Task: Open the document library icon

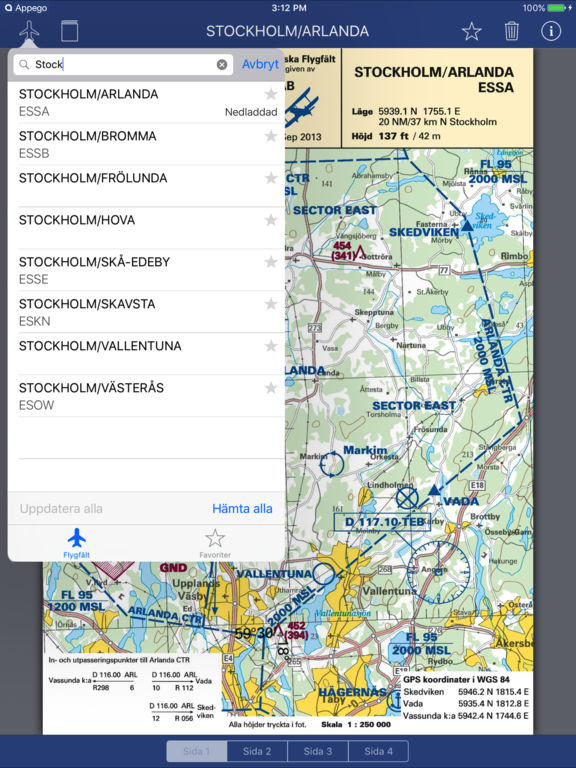Action: [70, 31]
